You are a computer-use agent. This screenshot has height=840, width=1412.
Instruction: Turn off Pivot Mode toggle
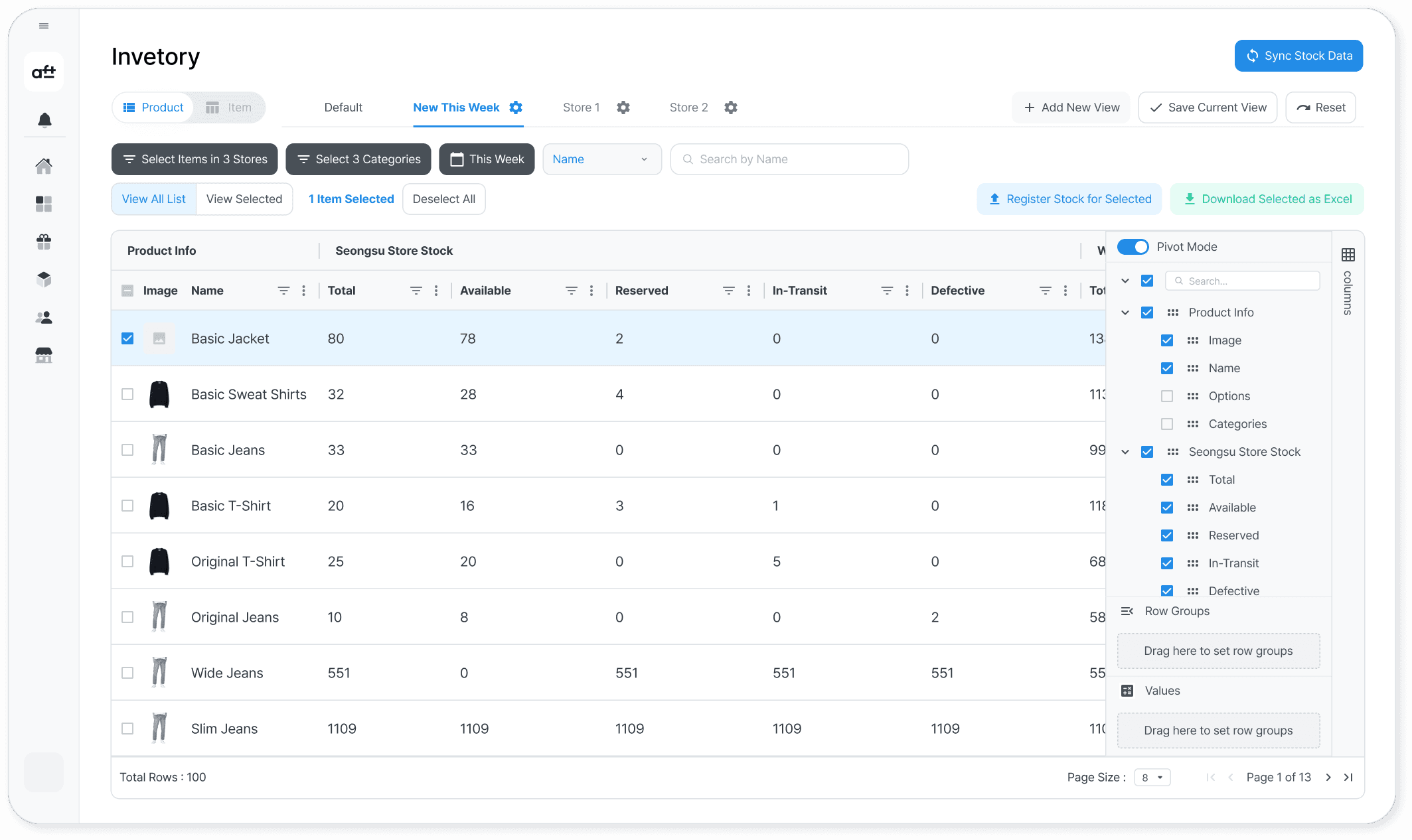[1133, 247]
